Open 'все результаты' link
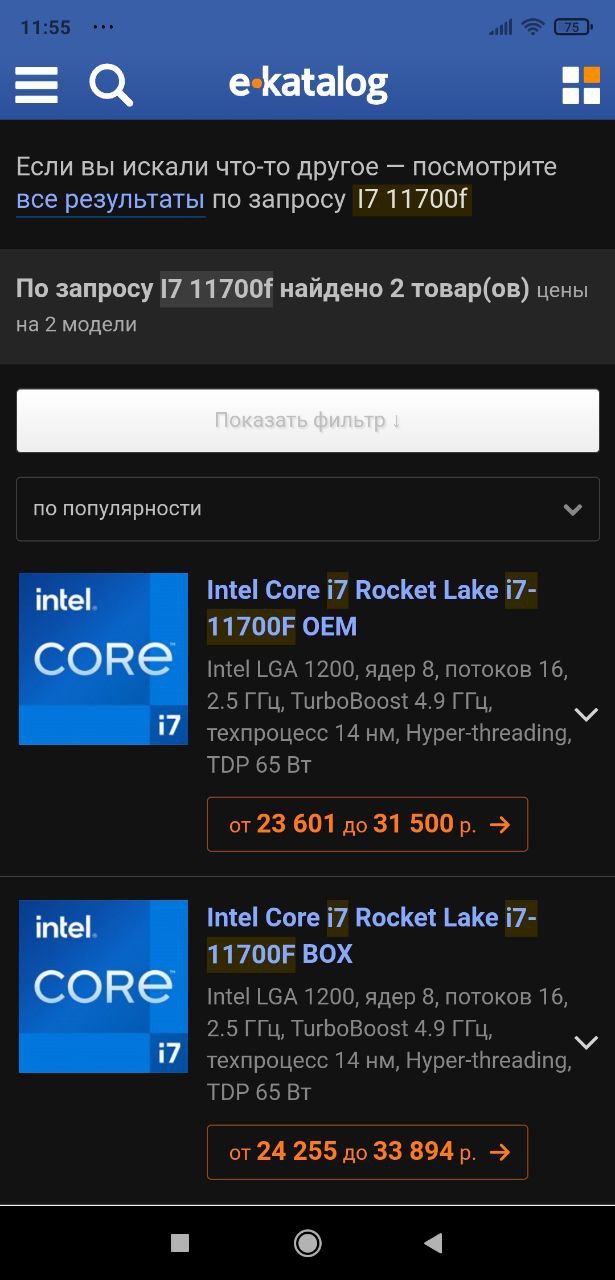The height and width of the screenshot is (1280, 615). (x=111, y=200)
